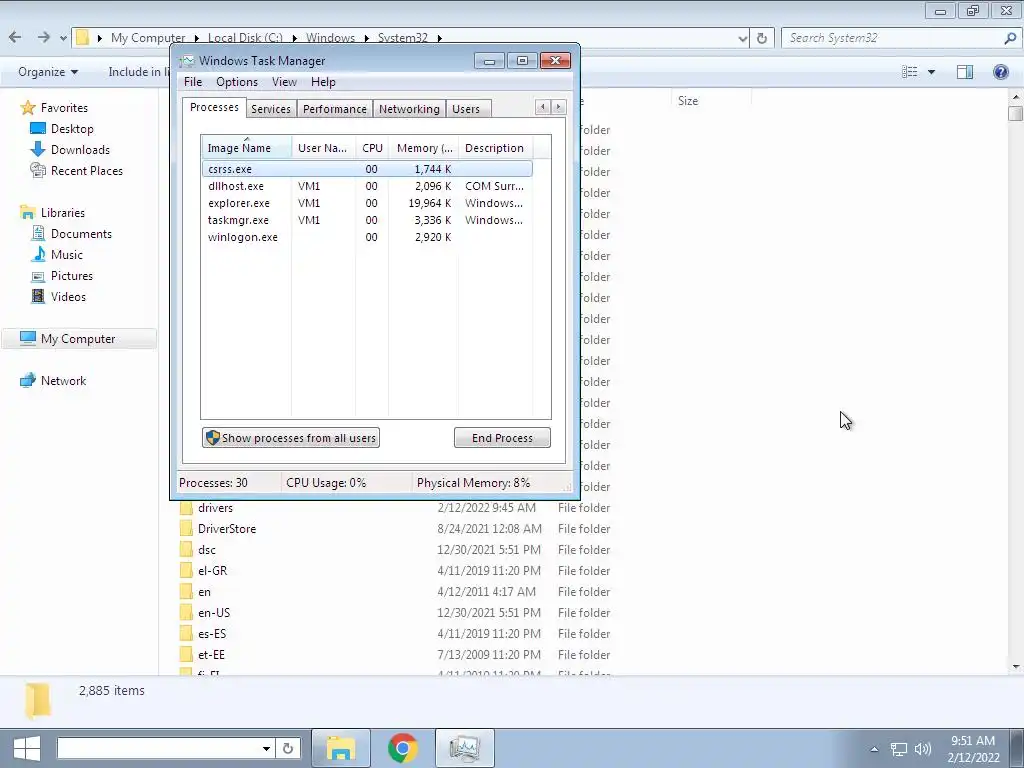Image resolution: width=1024 pixels, height=768 pixels.
Task: Click the Task Manager title bar icon
Action: [x=187, y=61]
